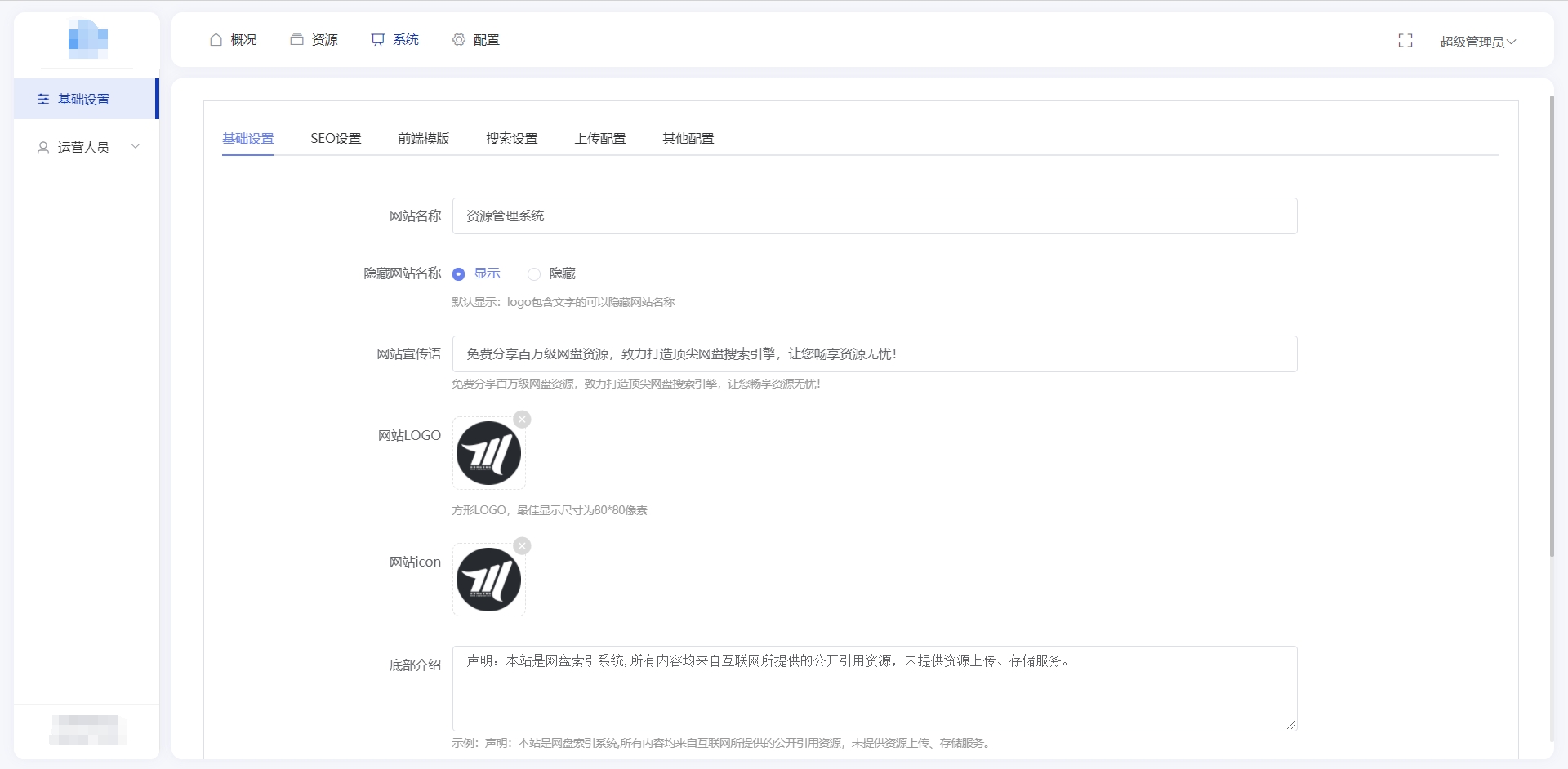This screenshot has height=769, width=1568.
Task: Go to the 搜索设置 tab
Action: [511, 139]
